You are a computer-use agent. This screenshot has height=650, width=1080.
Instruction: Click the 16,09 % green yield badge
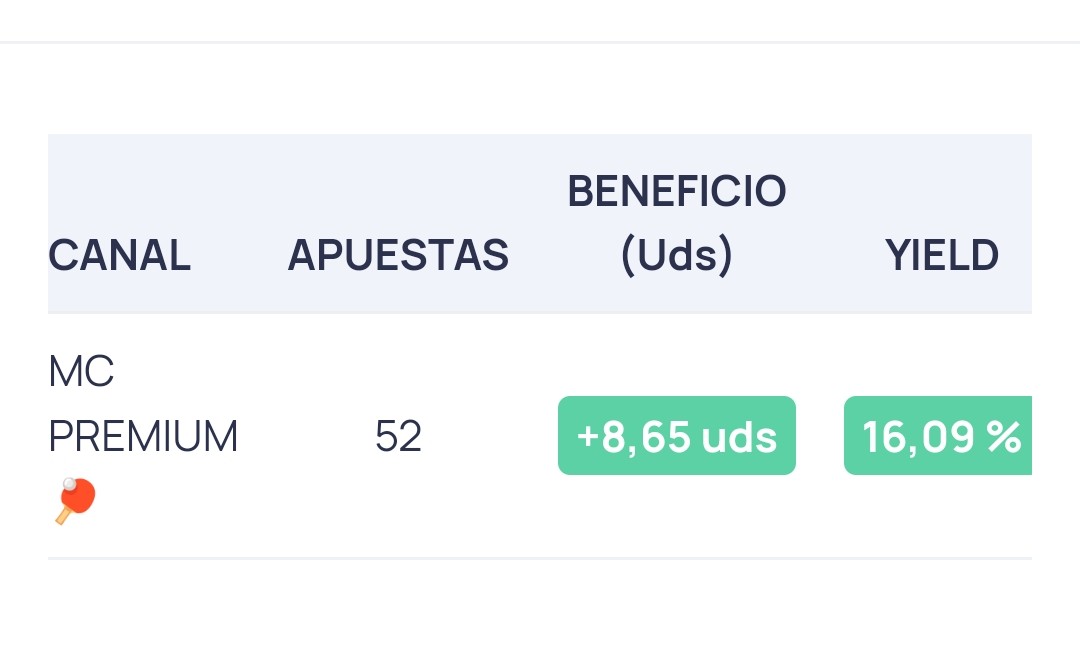[x=938, y=435]
